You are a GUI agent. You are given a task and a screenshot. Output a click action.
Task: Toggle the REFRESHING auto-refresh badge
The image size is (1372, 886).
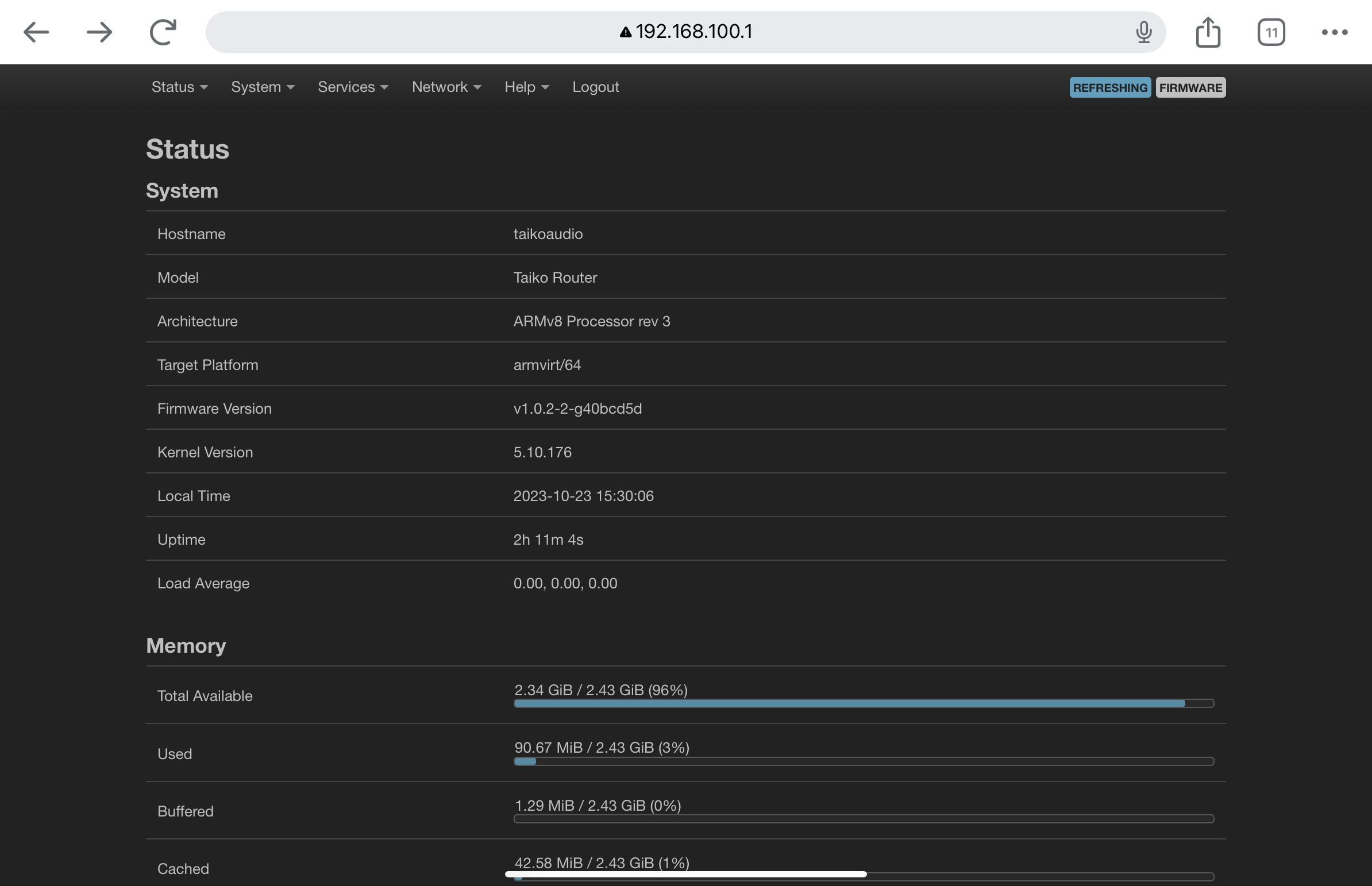[x=1109, y=87]
